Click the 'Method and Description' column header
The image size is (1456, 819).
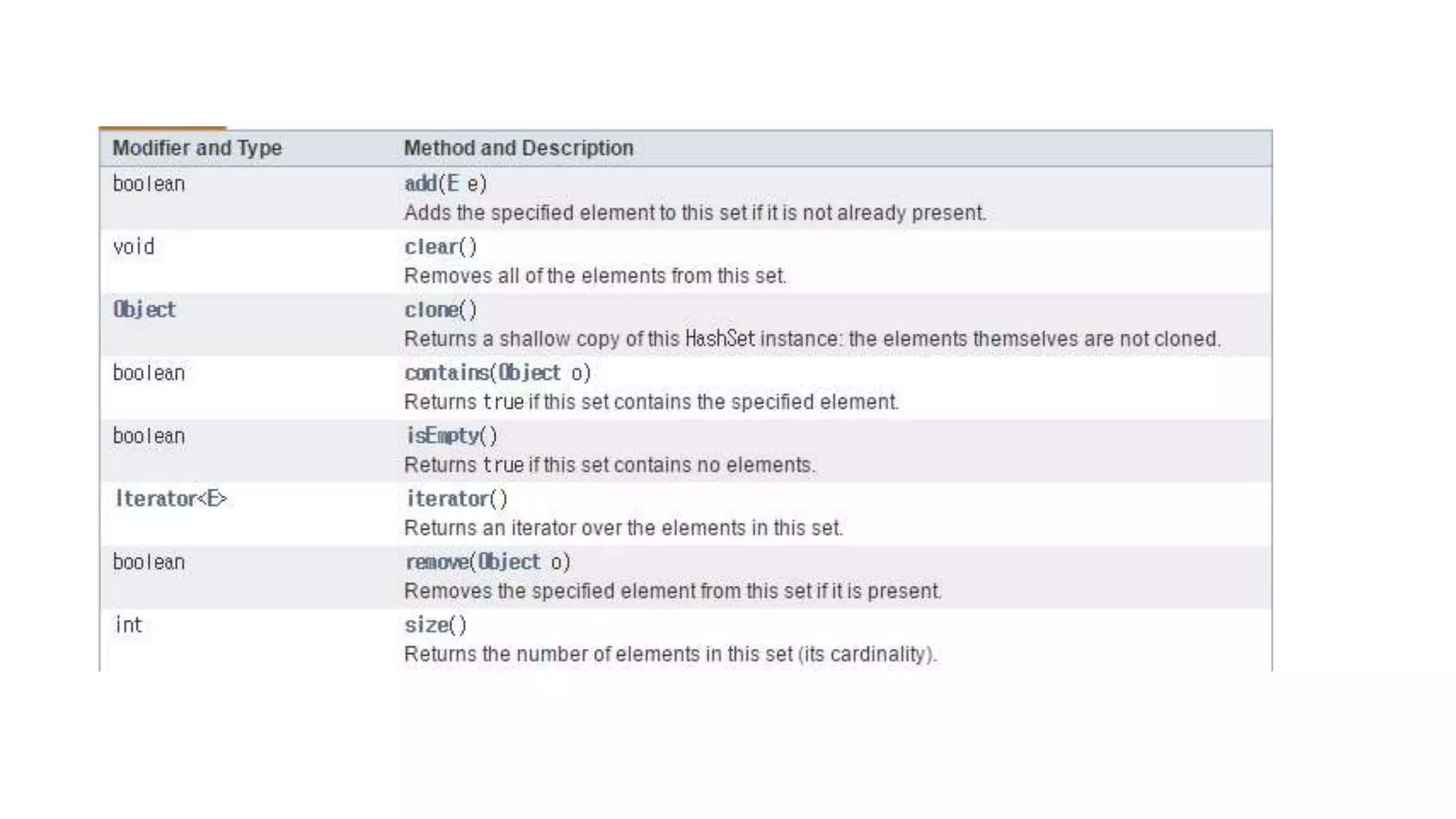point(518,148)
